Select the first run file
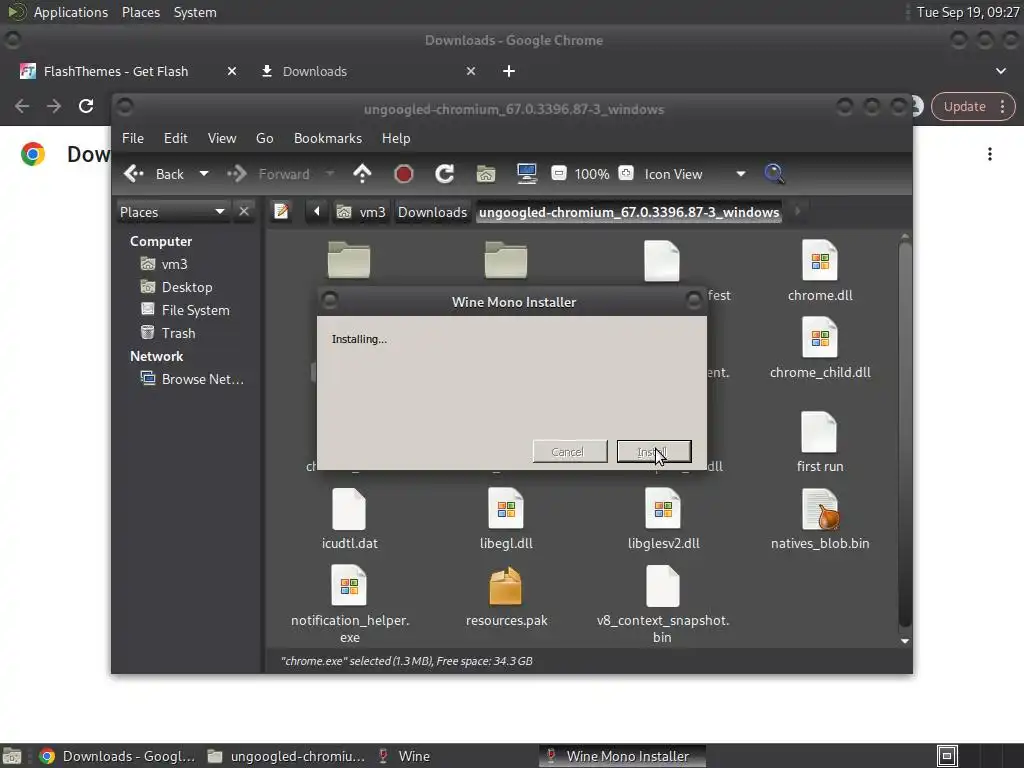Screen dimensions: 1024x768 [820, 441]
